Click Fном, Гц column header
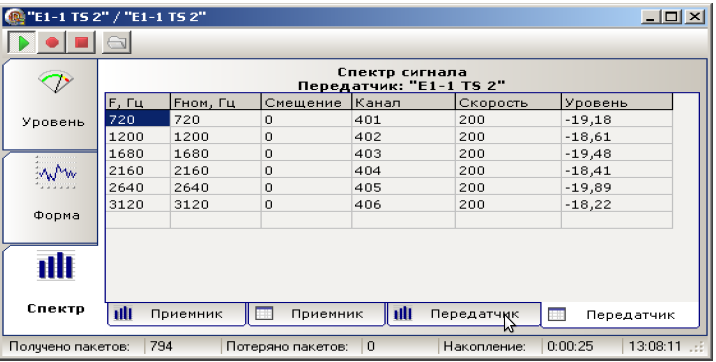The image size is (716, 362). coord(216,102)
